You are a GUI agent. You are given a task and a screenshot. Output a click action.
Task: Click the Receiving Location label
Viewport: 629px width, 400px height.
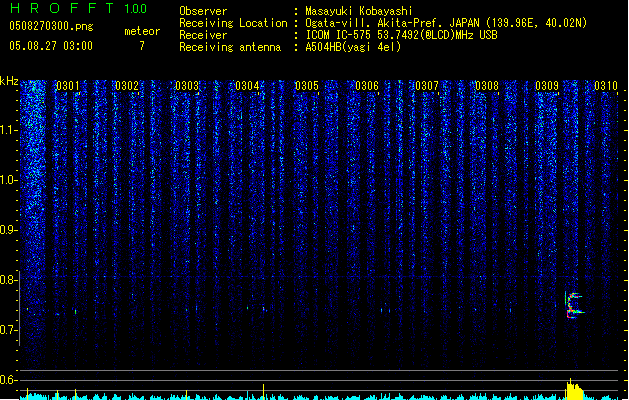[x=233, y=23]
